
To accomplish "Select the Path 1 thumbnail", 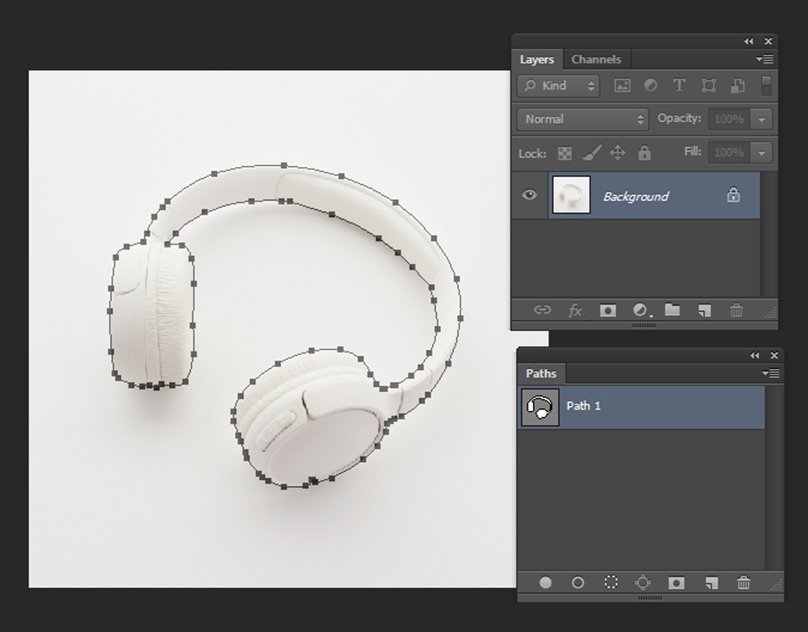I will 538,407.
